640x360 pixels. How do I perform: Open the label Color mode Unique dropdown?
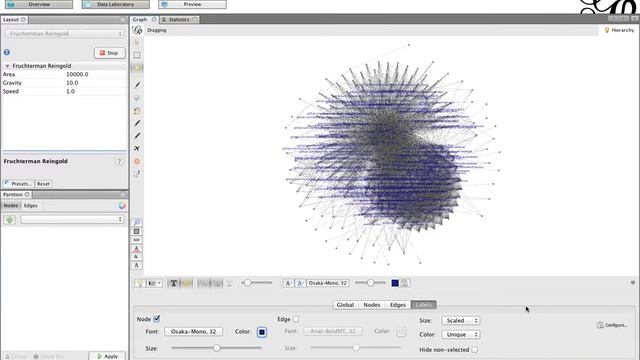coord(460,335)
